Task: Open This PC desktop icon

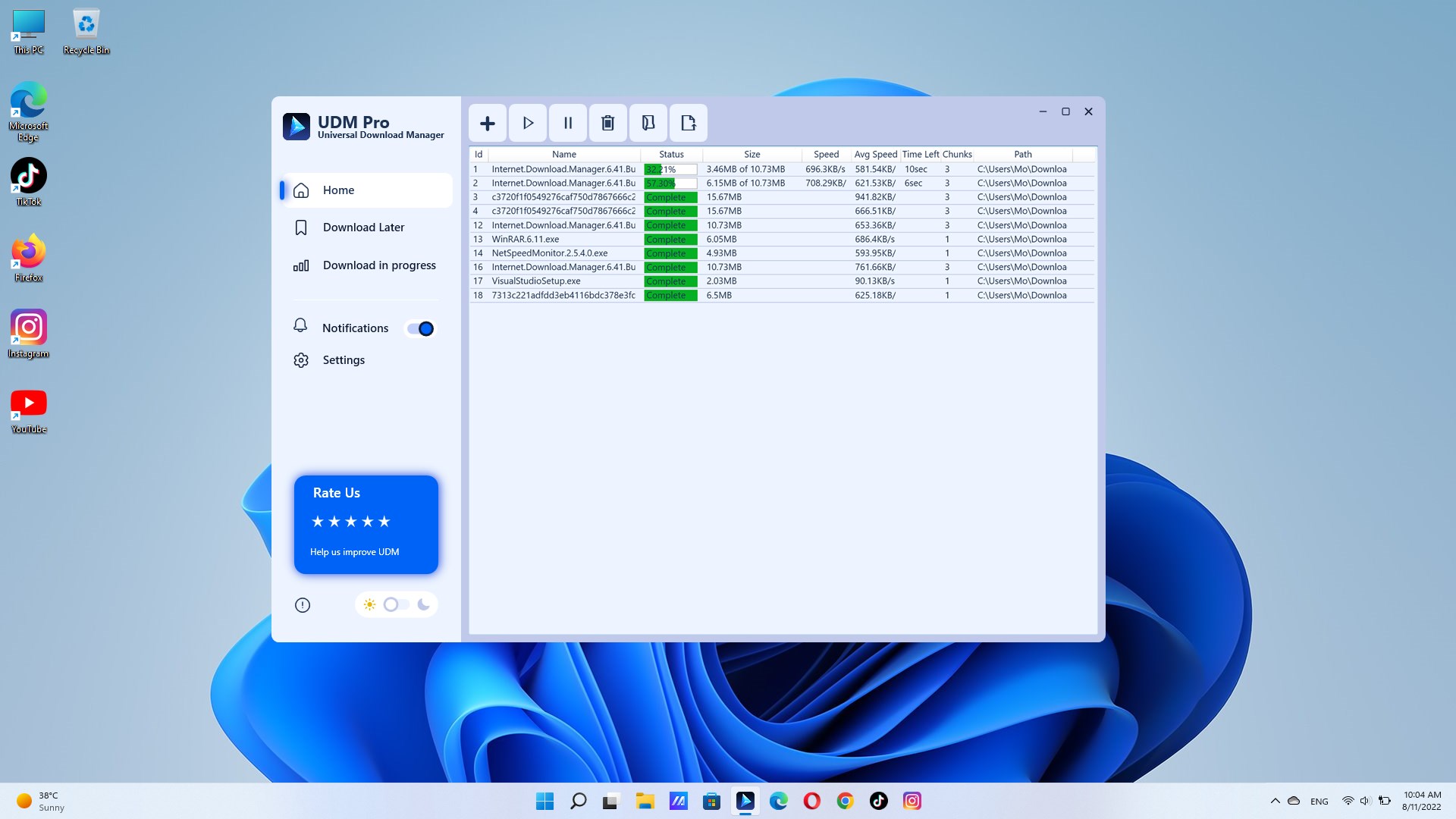Action: coord(29,32)
